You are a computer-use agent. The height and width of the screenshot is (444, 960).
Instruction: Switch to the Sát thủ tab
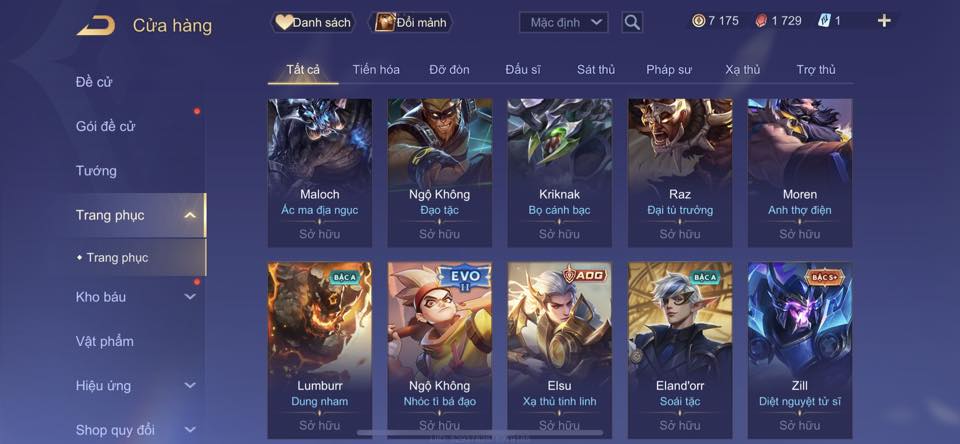point(596,70)
